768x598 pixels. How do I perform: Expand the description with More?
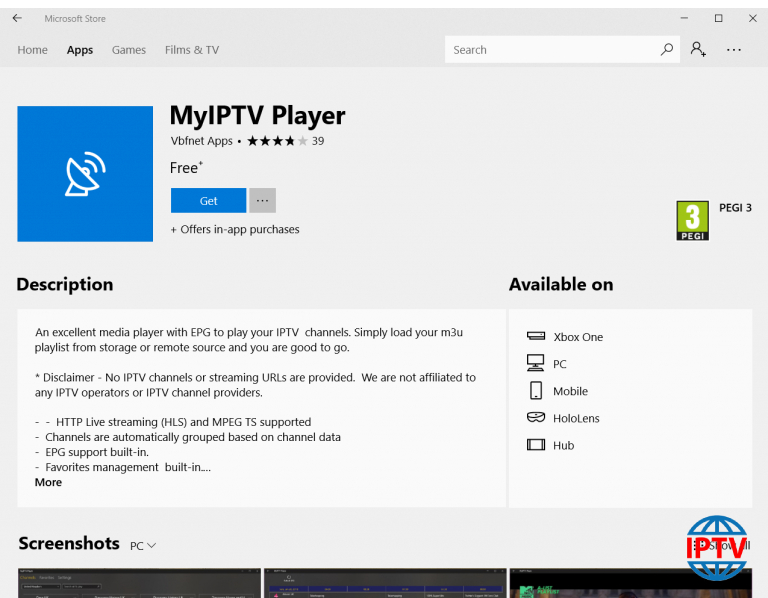tap(48, 482)
